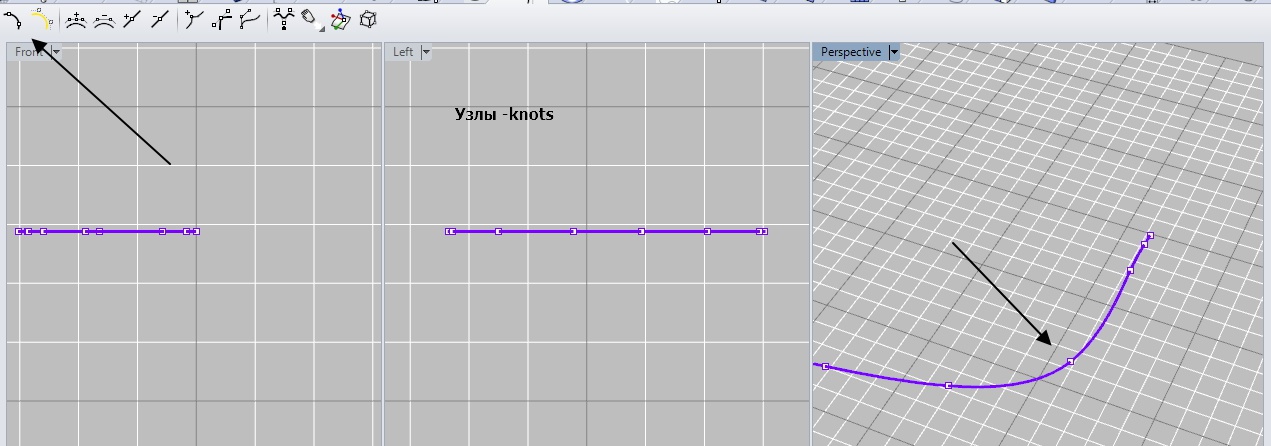Select the Remove control point tool
The width and height of the screenshot is (1271, 446).
(x=103, y=19)
